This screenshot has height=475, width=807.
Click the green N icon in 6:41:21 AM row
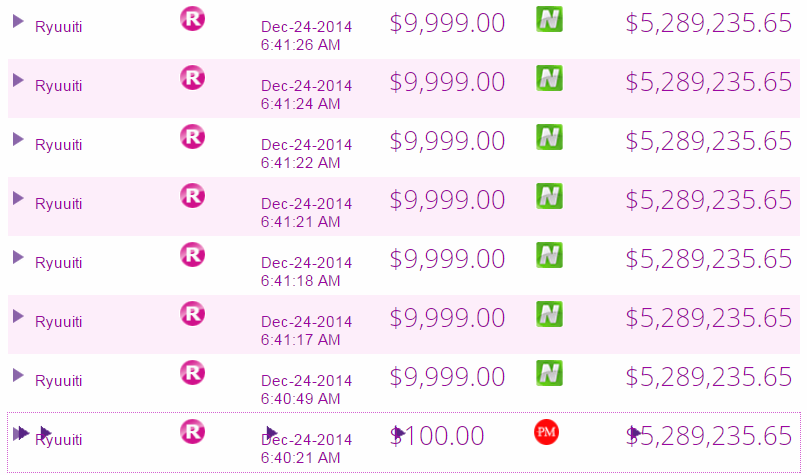pyautogui.click(x=549, y=196)
